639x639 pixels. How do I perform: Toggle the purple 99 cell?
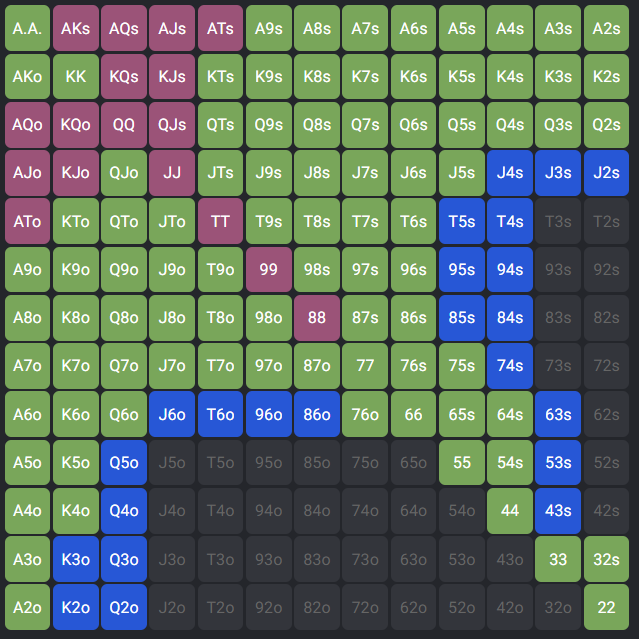pos(269,269)
